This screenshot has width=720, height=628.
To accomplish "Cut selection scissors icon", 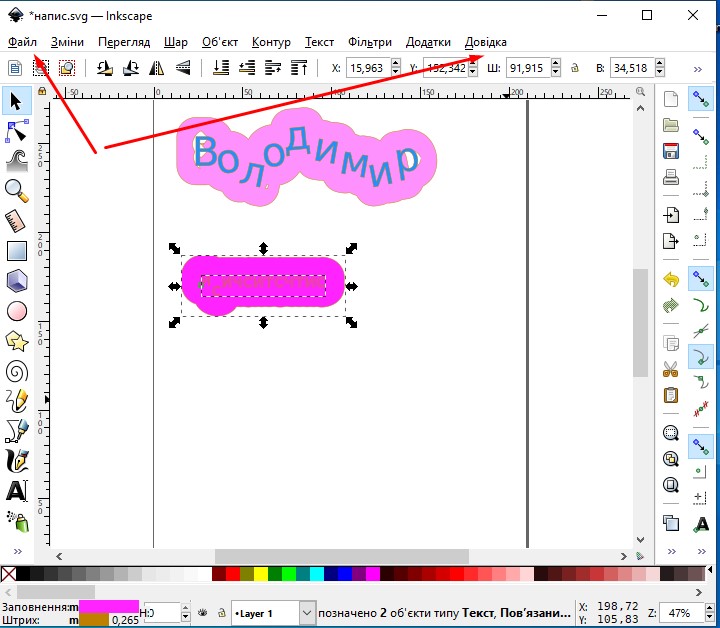I will coord(671,369).
